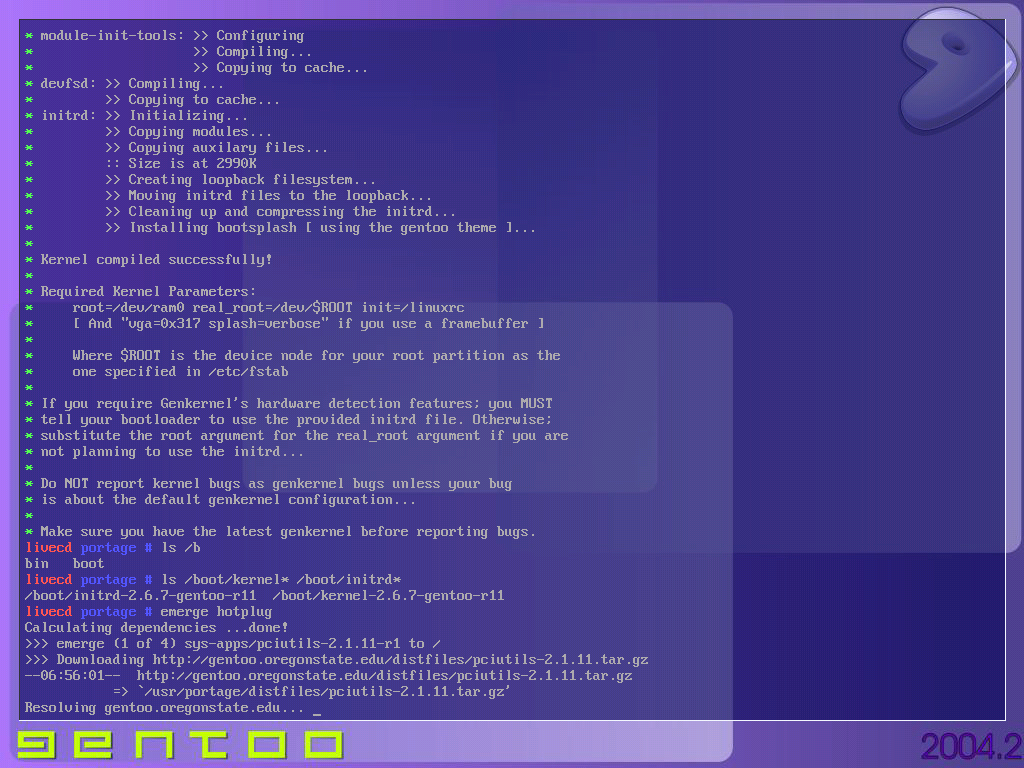Select the ":: Size is at 2990K" line
Viewport: 1024px width, 768px height.
click(181, 164)
